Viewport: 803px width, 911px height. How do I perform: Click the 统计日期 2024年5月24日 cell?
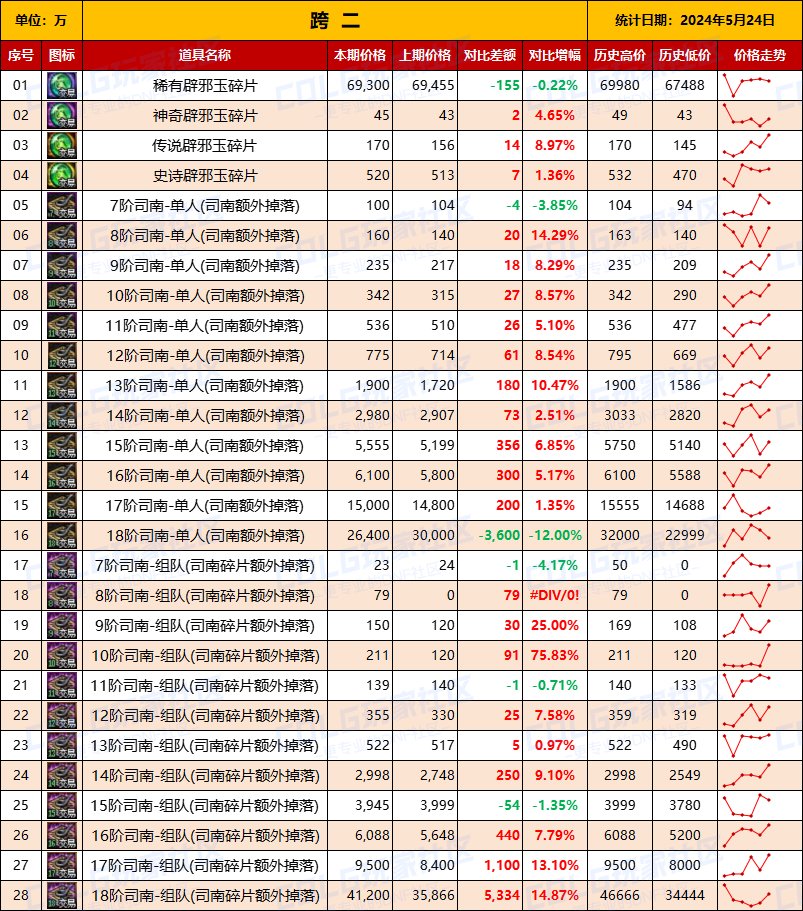[695, 20]
